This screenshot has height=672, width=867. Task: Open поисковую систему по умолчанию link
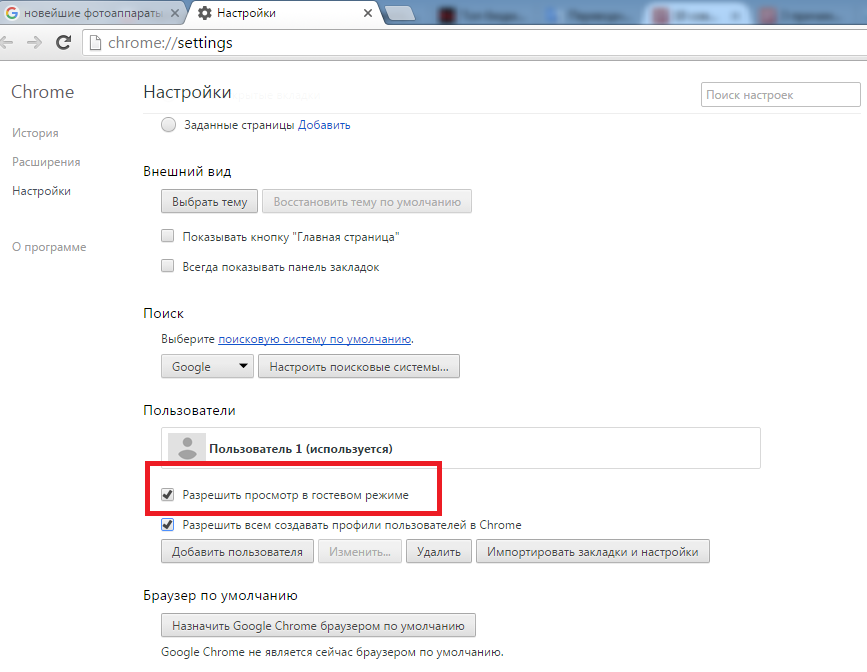click(x=315, y=339)
